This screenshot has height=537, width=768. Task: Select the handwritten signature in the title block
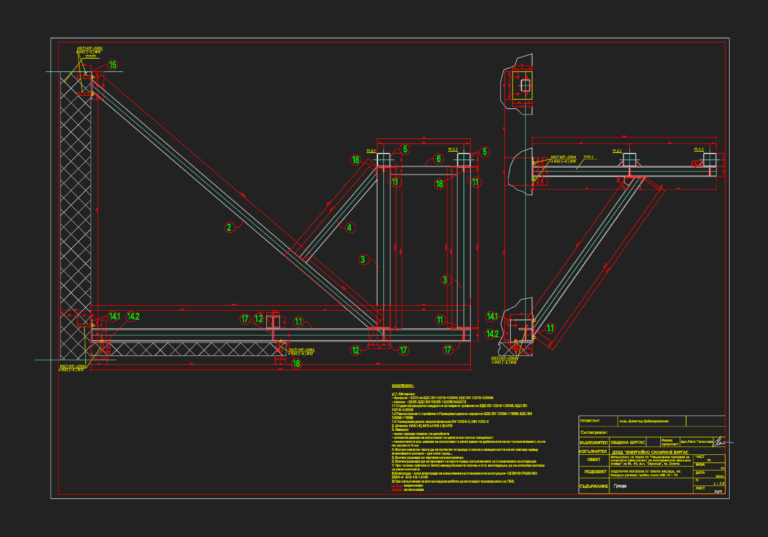coord(721,442)
